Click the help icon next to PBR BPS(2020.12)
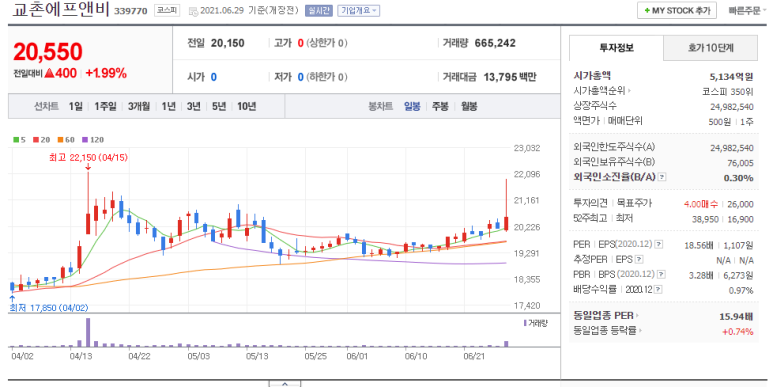This screenshot has width=773, height=387. pos(661,275)
